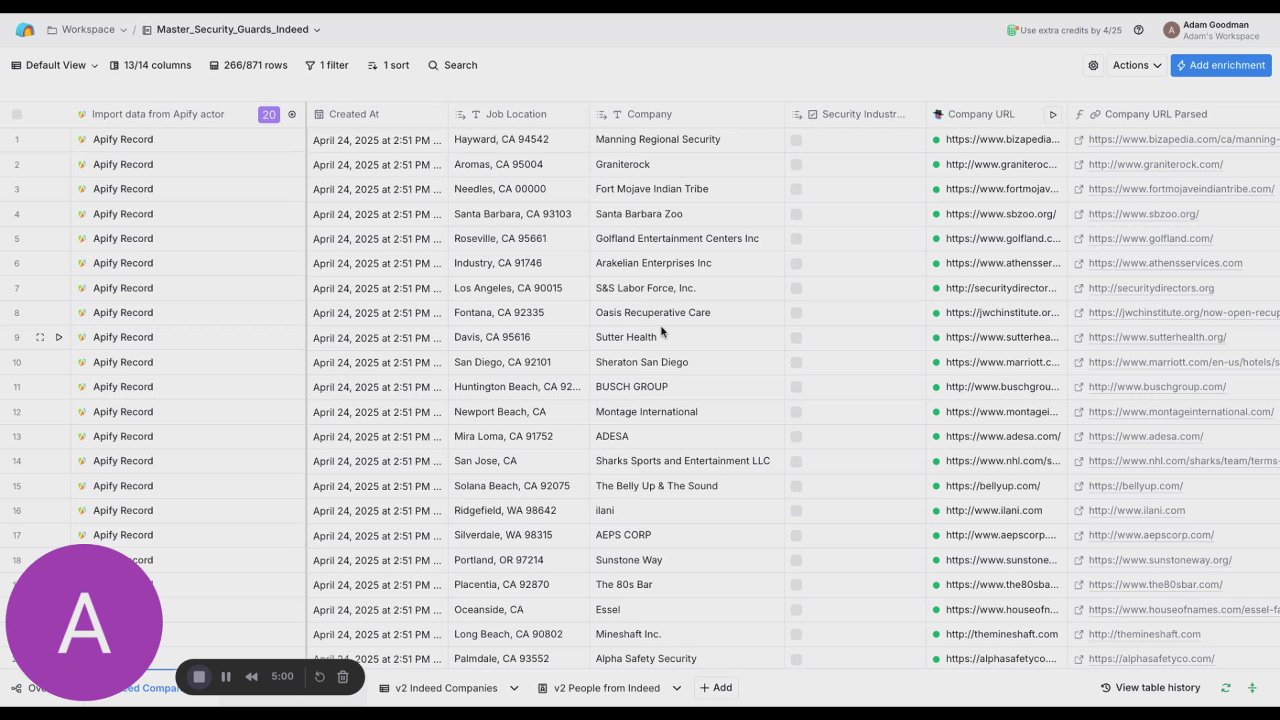Screen dimensions: 1280x720
Task: Click the green refresh icon in bottom bar
Action: (1225, 688)
